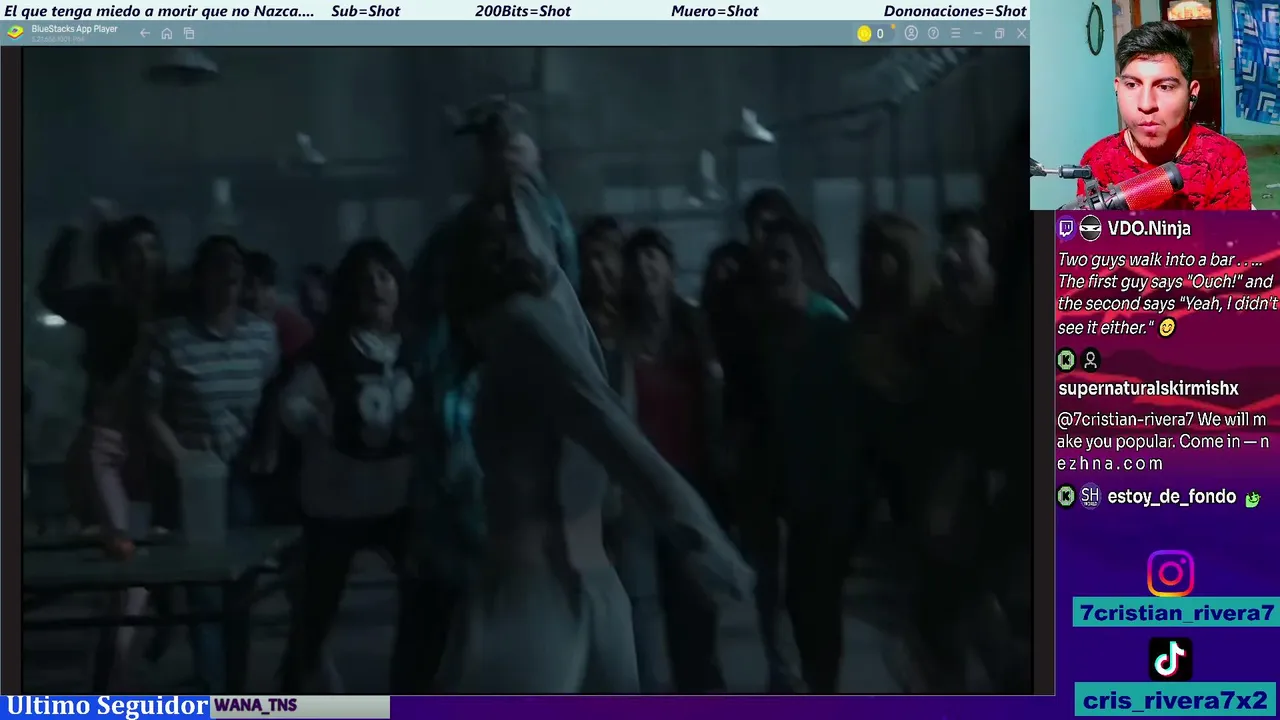The height and width of the screenshot is (720, 1280).
Task: Click the Sub=Shot overlay text
Action: tap(365, 11)
